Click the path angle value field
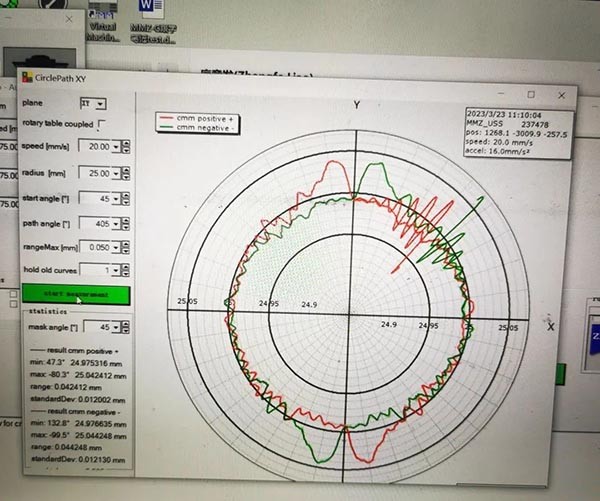The width and height of the screenshot is (600, 501). pyautogui.click(x=96, y=222)
